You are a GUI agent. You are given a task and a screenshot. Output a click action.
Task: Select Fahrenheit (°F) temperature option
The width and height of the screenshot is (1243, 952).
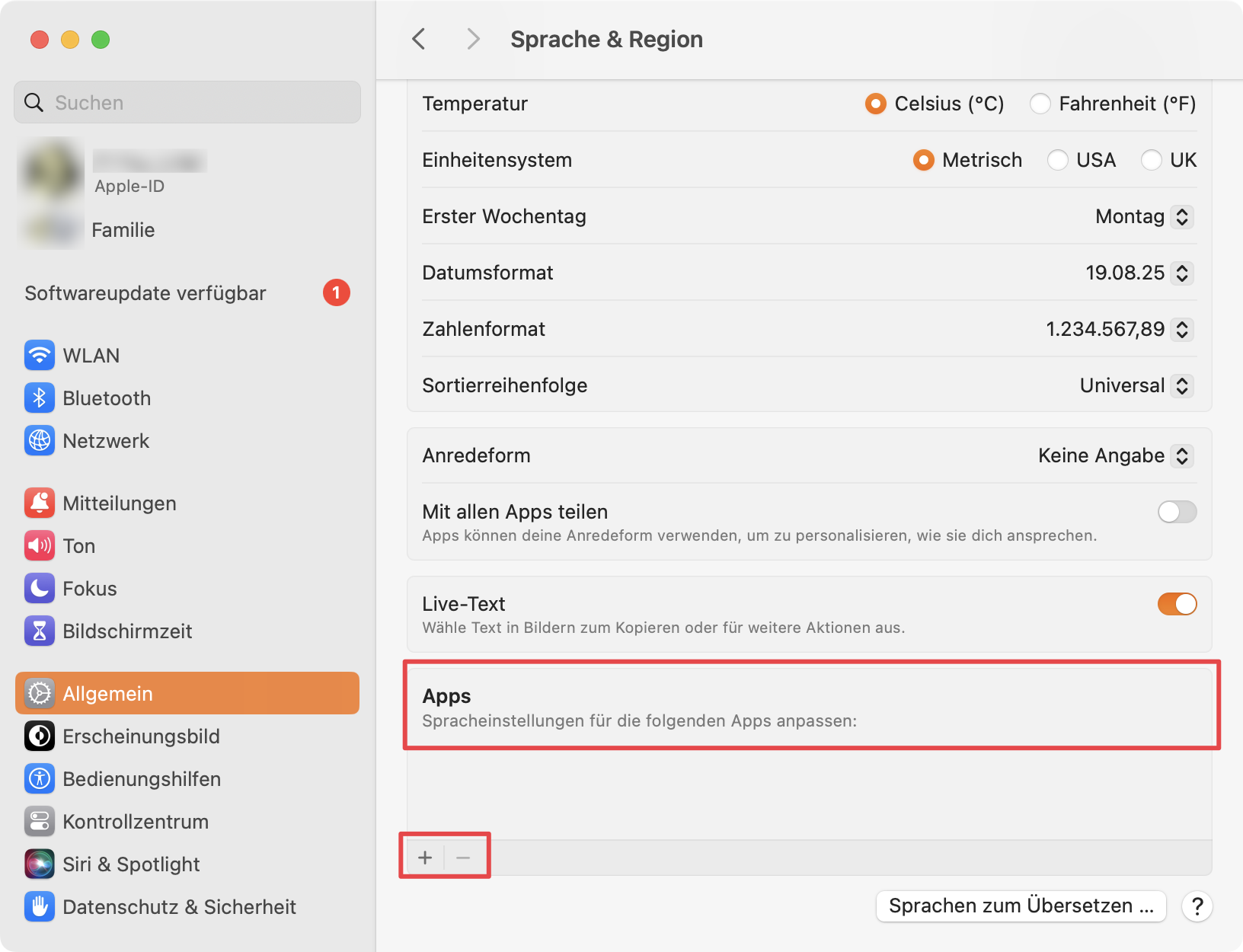click(x=1040, y=104)
